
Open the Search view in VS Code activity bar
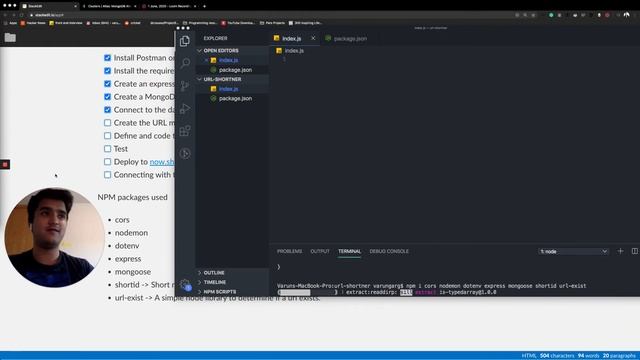click(185, 63)
